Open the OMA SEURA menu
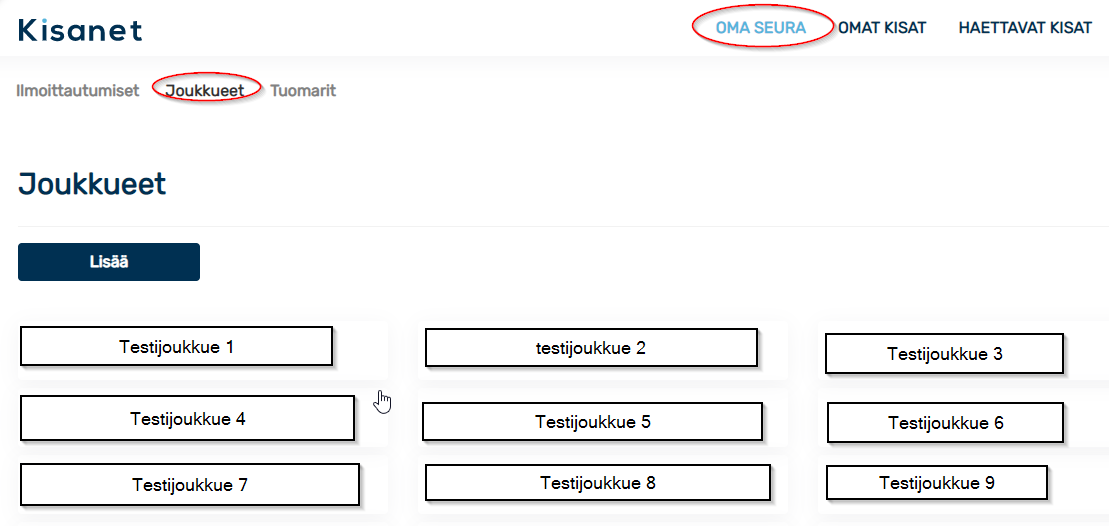 pyautogui.click(x=760, y=28)
